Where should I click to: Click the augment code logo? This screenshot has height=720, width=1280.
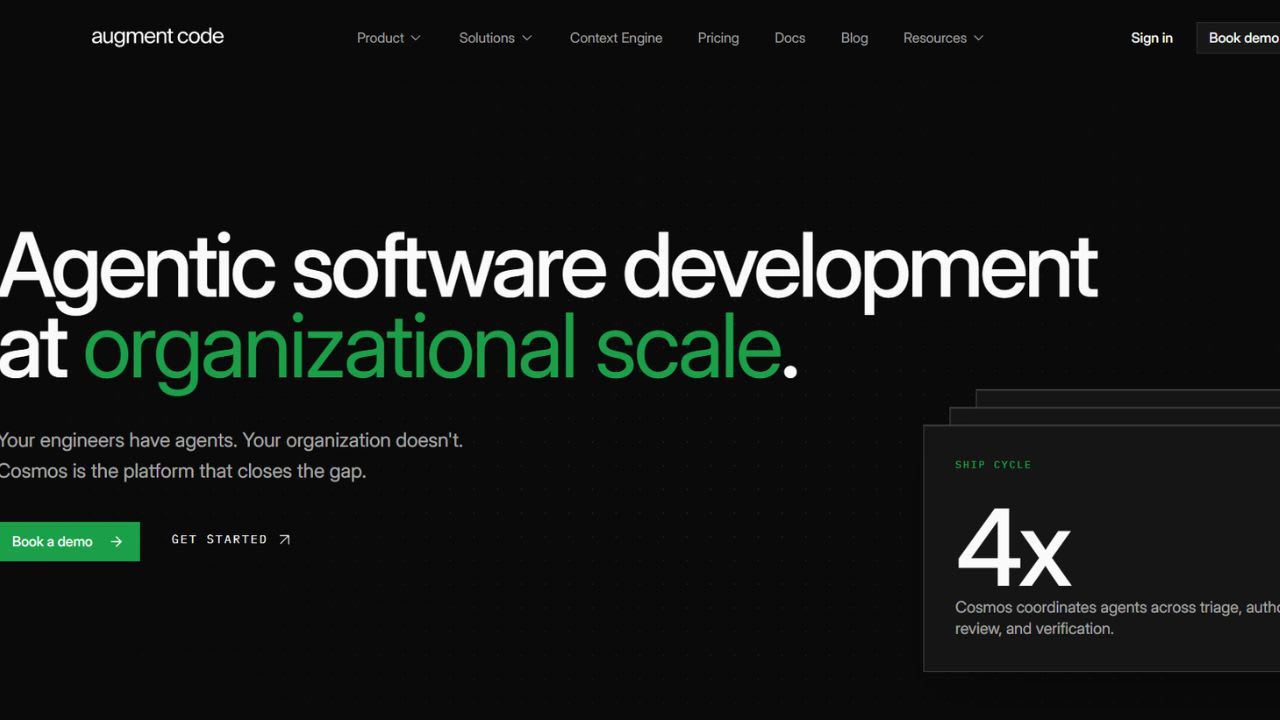(x=157, y=37)
